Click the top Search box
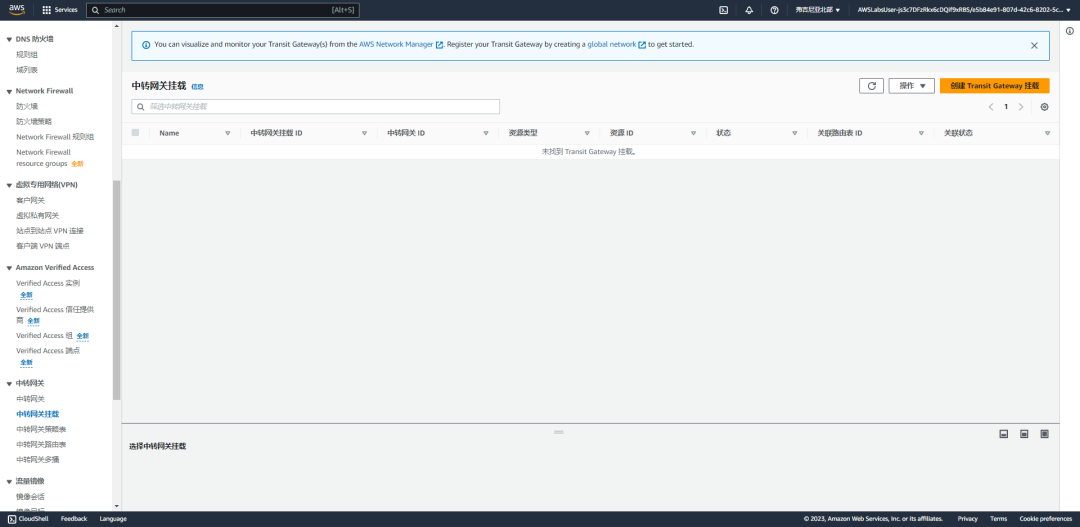1080x527 pixels. (222, 10)
